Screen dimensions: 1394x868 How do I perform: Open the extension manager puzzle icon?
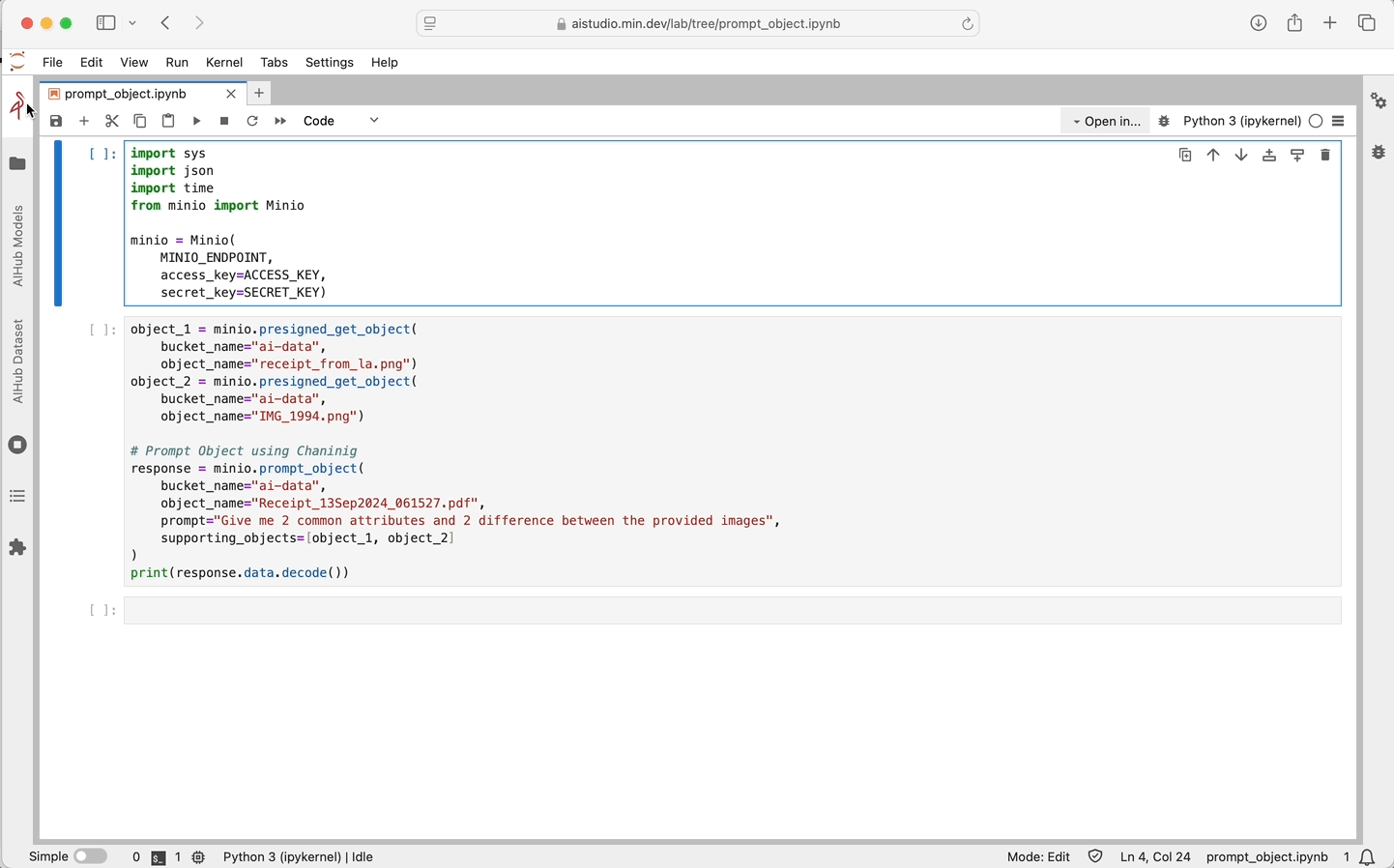click(17, 547)
